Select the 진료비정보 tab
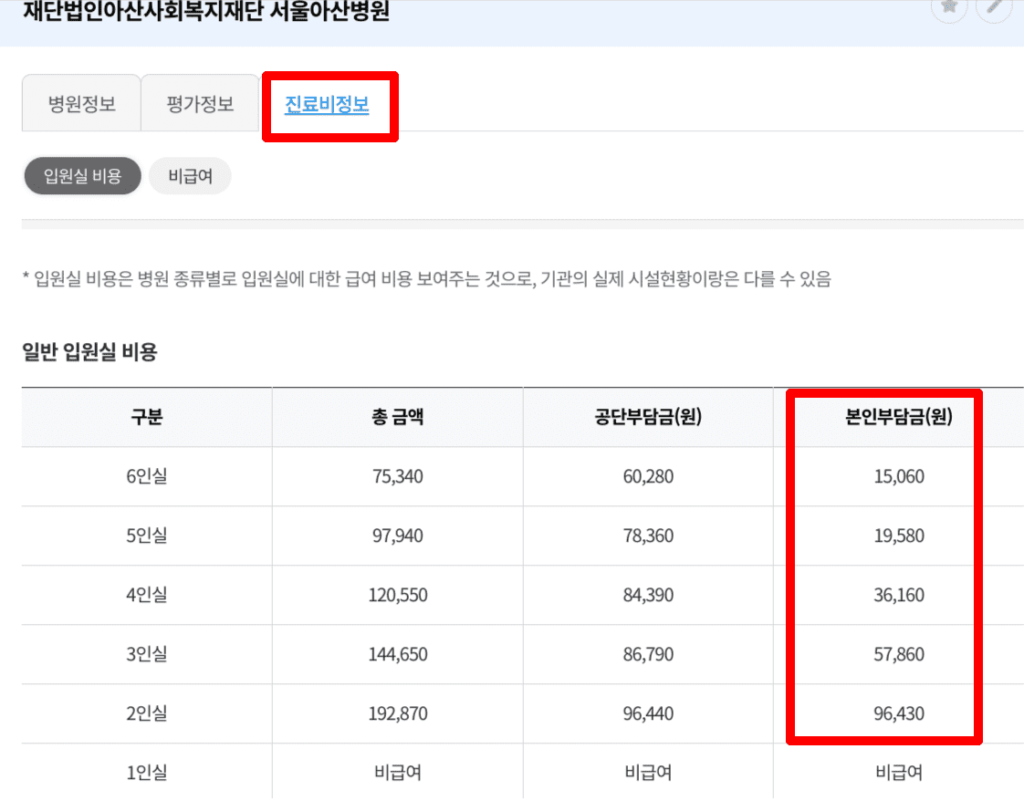1024x801 pixels. point(327,104)
